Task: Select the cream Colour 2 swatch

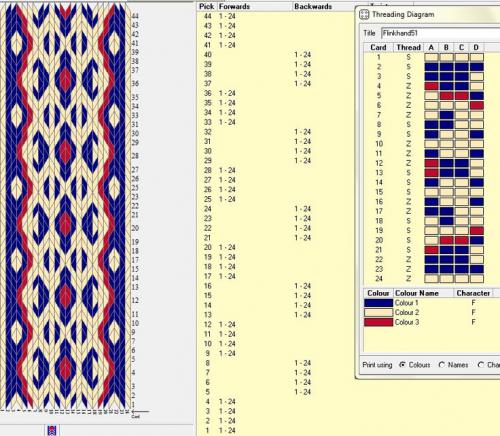Action: pyautogui.click(x=378, y=312)
